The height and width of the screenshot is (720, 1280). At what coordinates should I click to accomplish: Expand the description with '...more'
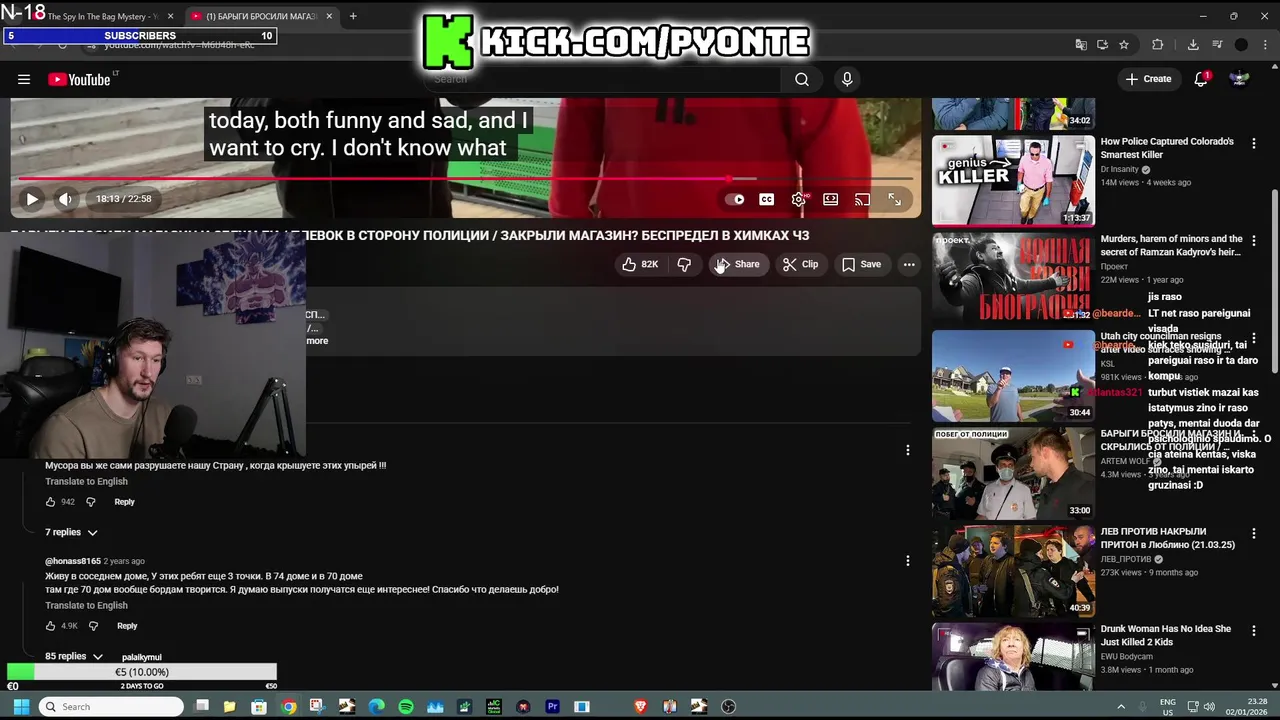pos(316,341)
